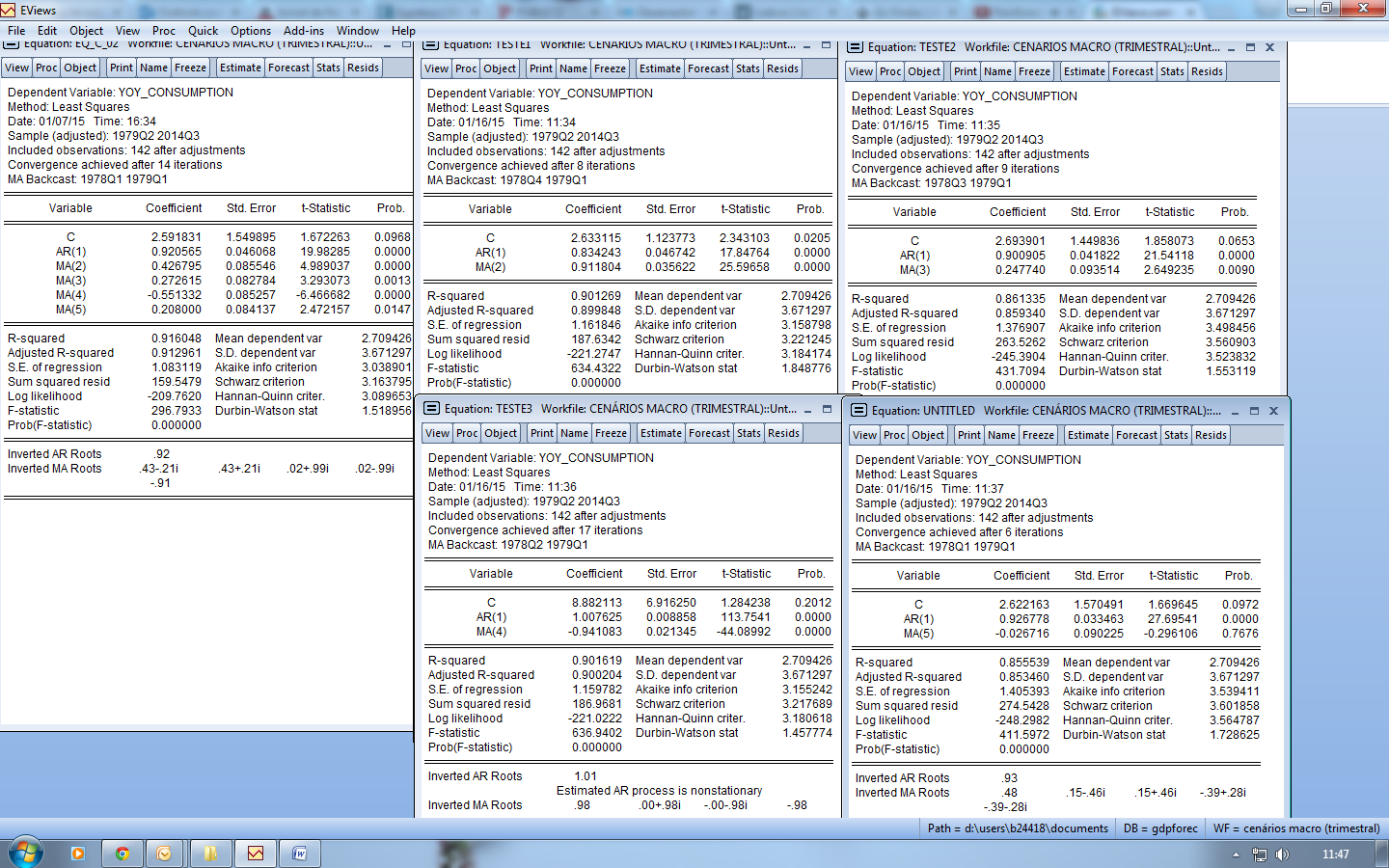
Task: Click the equation icon in UNTITLED title bar
Action: [x=859, y=410]
